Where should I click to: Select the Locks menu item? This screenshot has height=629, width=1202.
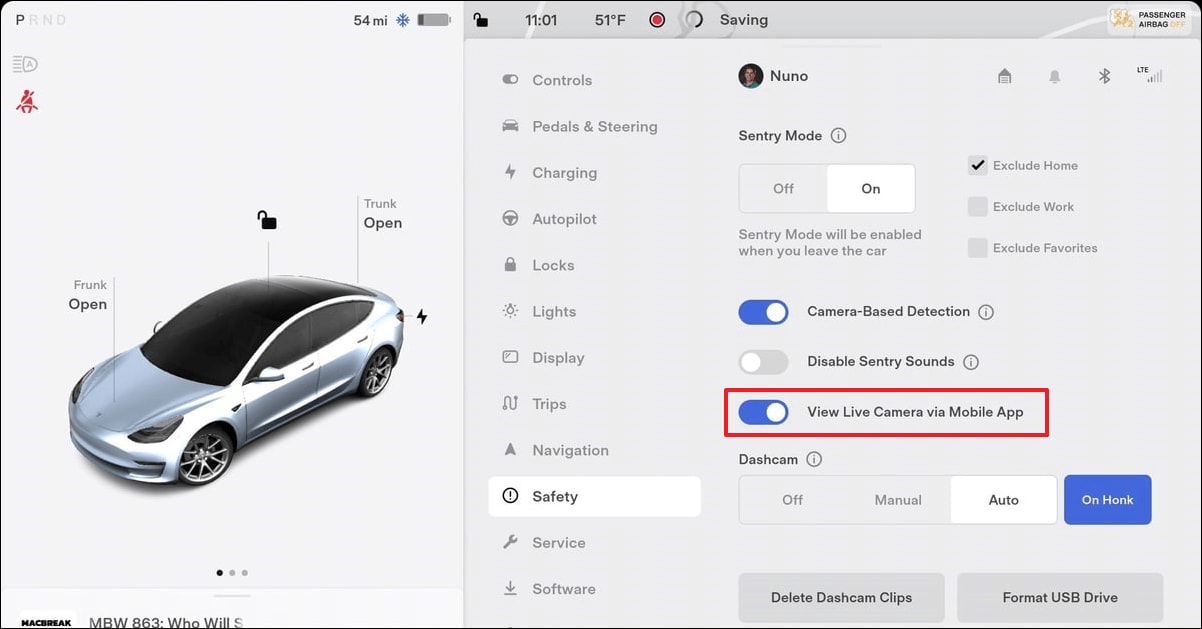click(x=595, y=265)
